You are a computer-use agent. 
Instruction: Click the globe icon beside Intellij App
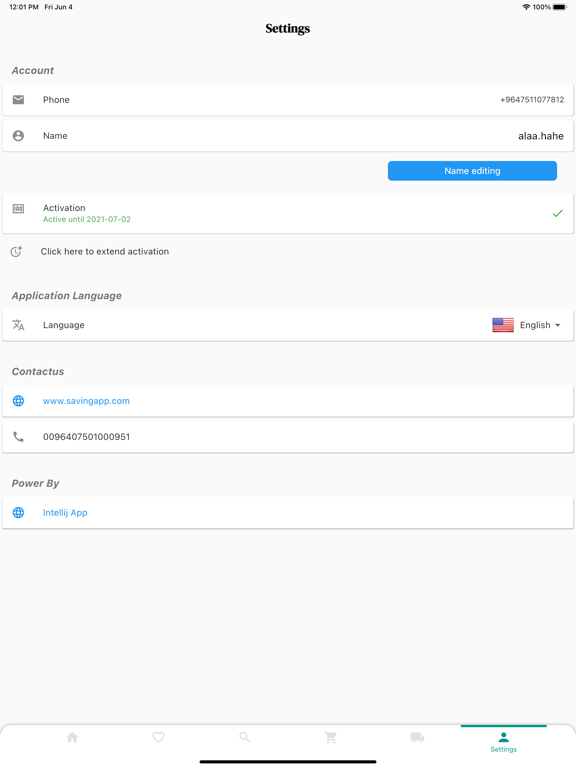[18, 513]
